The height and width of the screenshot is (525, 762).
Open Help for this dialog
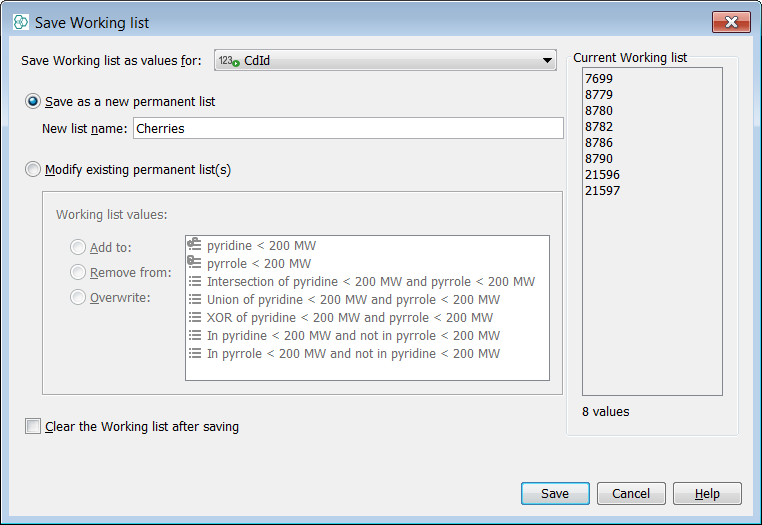coord(707,493)
